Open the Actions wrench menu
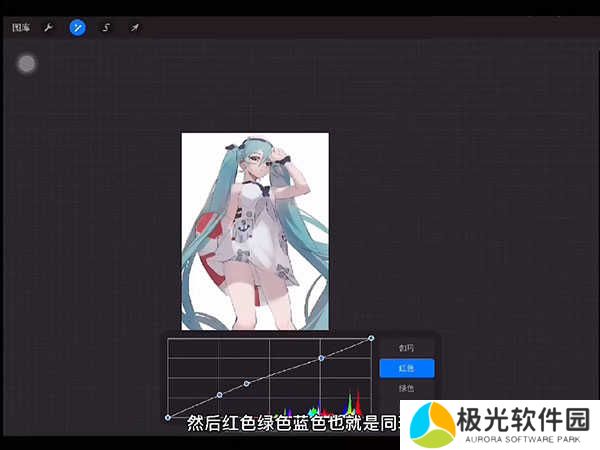The width and height of the screenshot is (600, 450). (x=47, y=28)
